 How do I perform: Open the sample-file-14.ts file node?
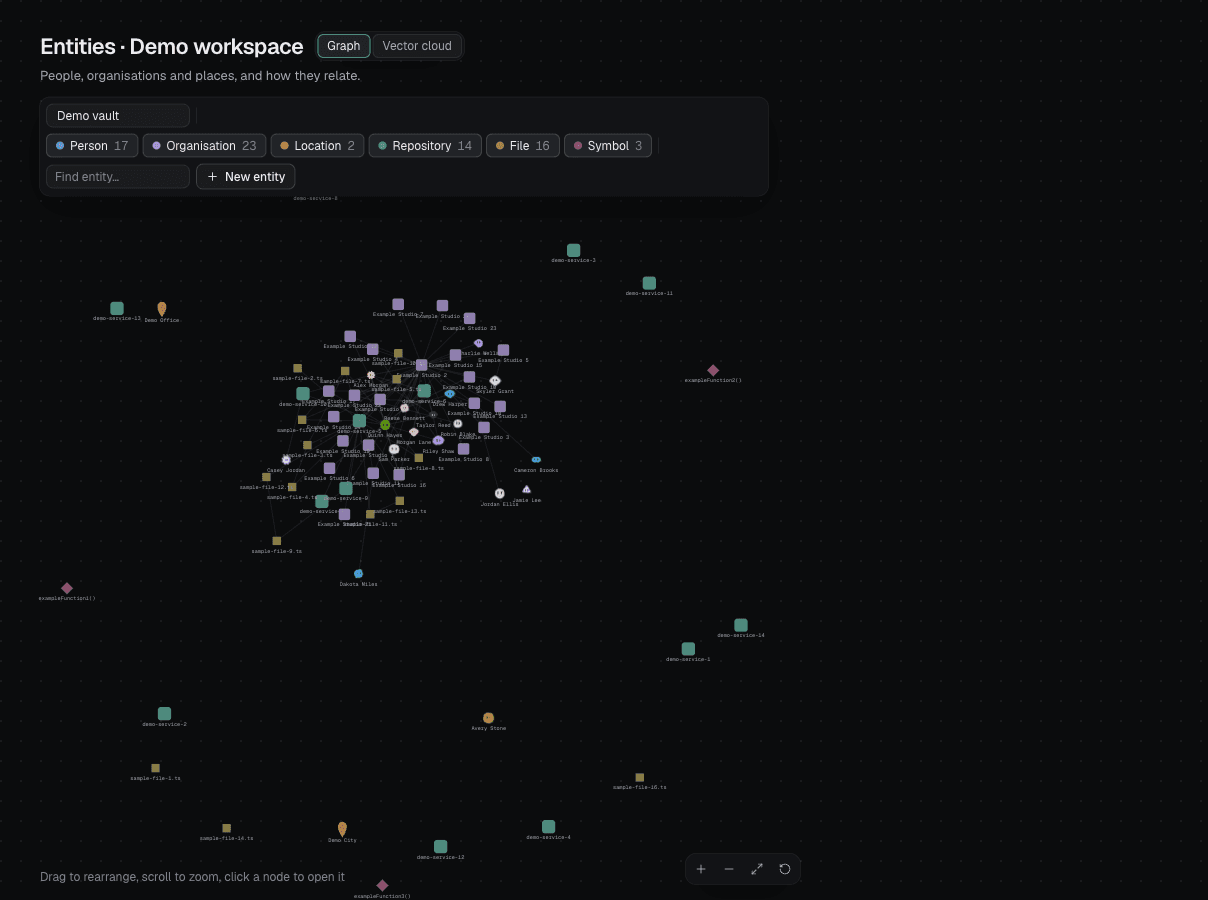[226, 828]
